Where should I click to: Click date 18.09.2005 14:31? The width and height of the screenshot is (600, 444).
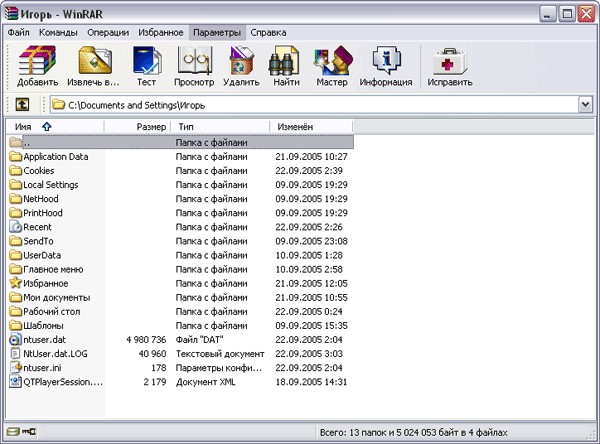tap(311, 382)
